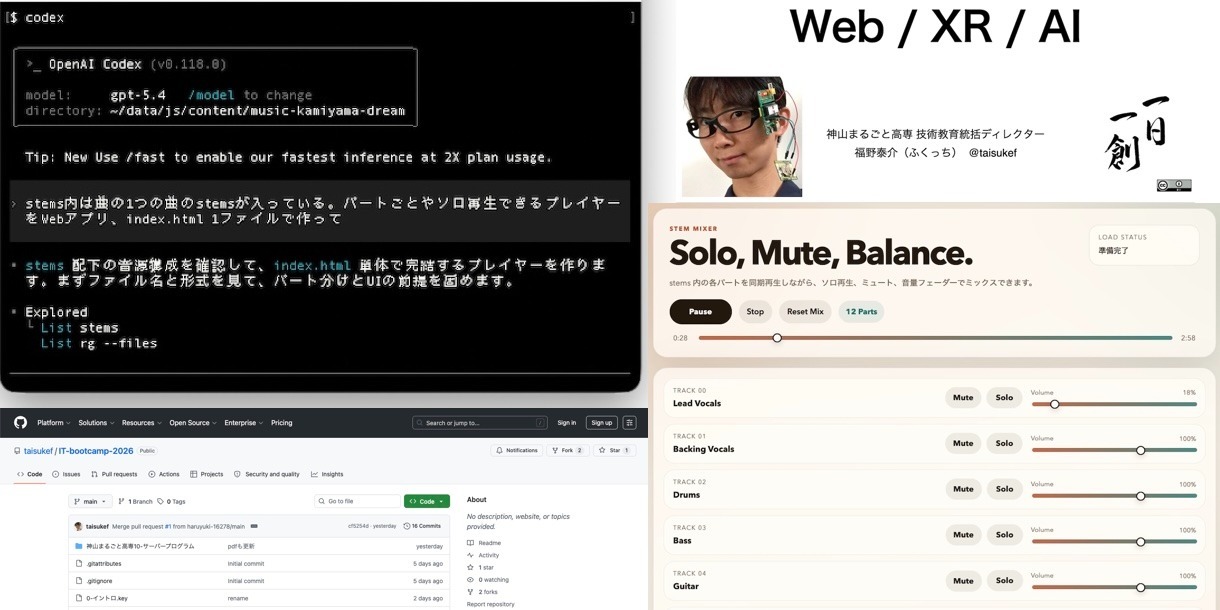This screenshot has height=610, width=1220.
Task: Click the Creative Commons license badge
Action: pyautogui.click(x=1173, y=185)
